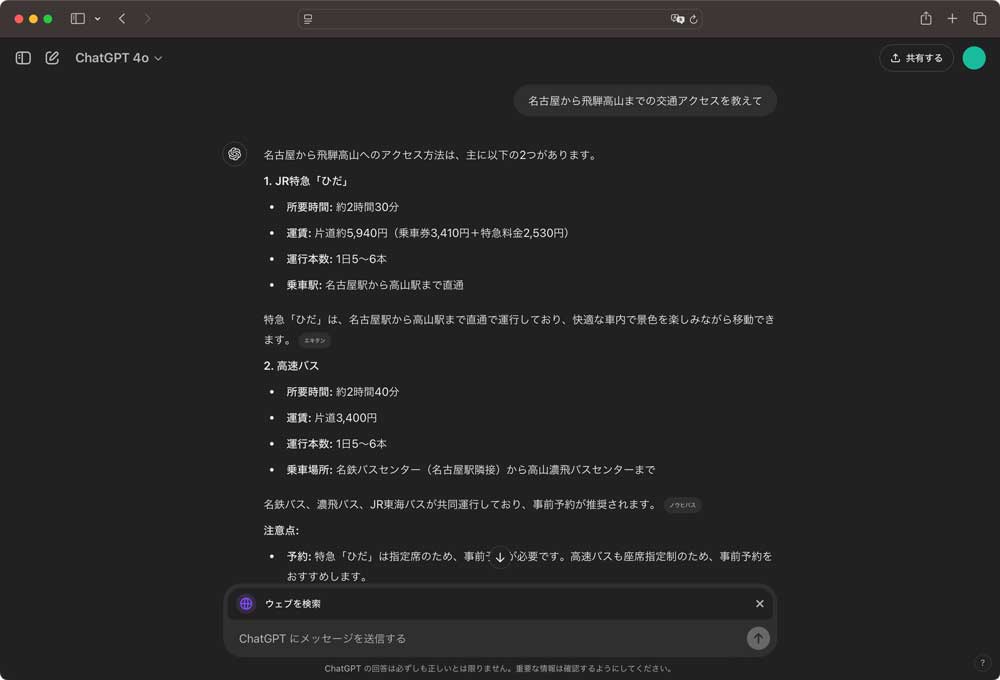This screenshot has height=680, width=1000.
Task: Click the translate page icon
Action: (x=677, y=19)
